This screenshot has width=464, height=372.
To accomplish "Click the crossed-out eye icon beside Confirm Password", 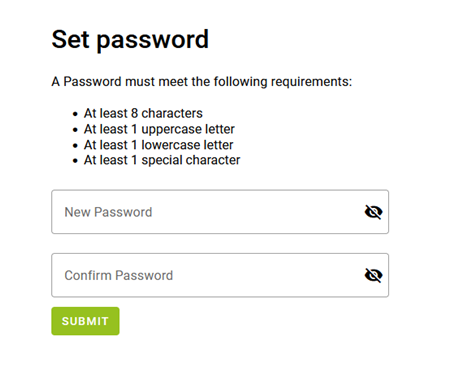I will tap(373, 275).
